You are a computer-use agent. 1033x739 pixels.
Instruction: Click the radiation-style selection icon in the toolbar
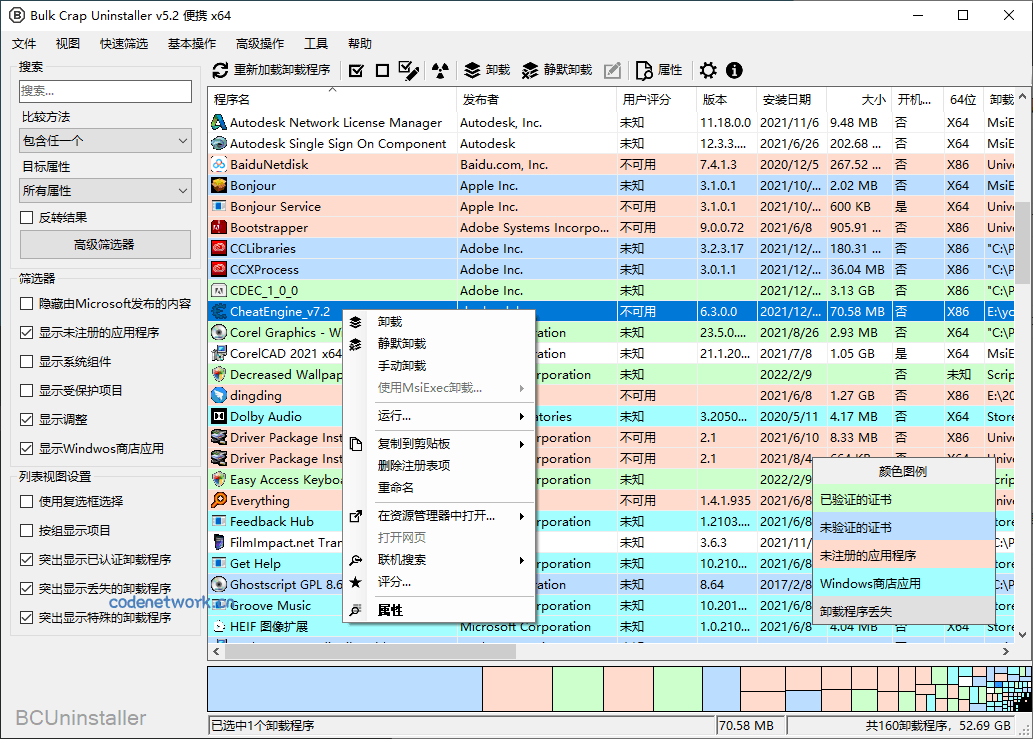[439, 70]
